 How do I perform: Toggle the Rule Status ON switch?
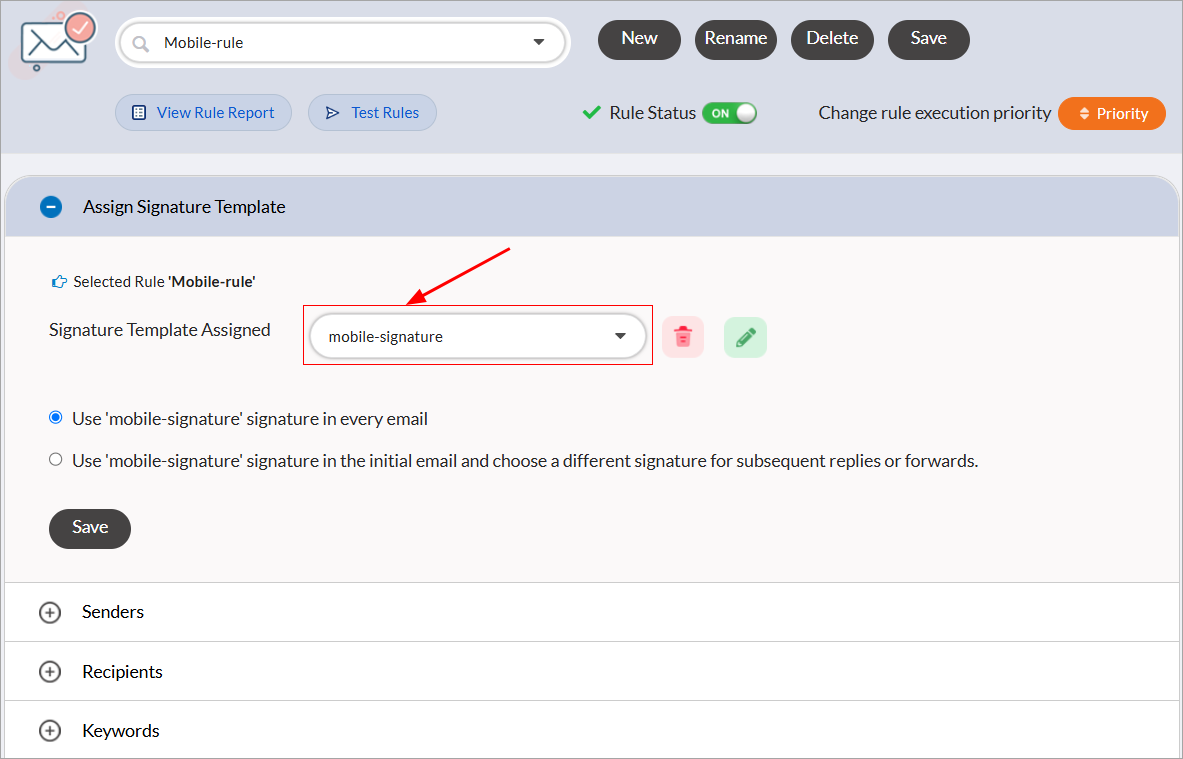point(729,113)
